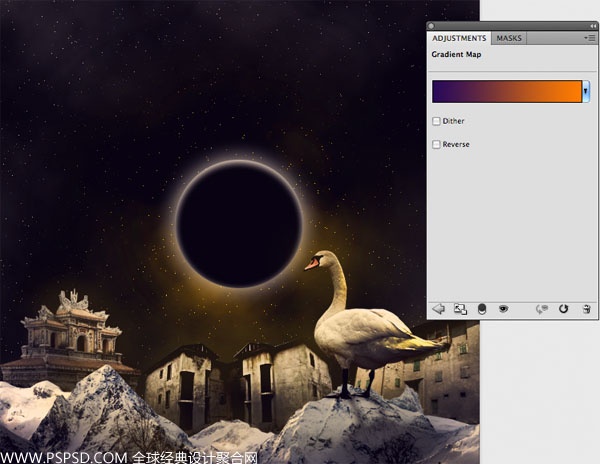Switch to the Masks tab

point(509,38)
